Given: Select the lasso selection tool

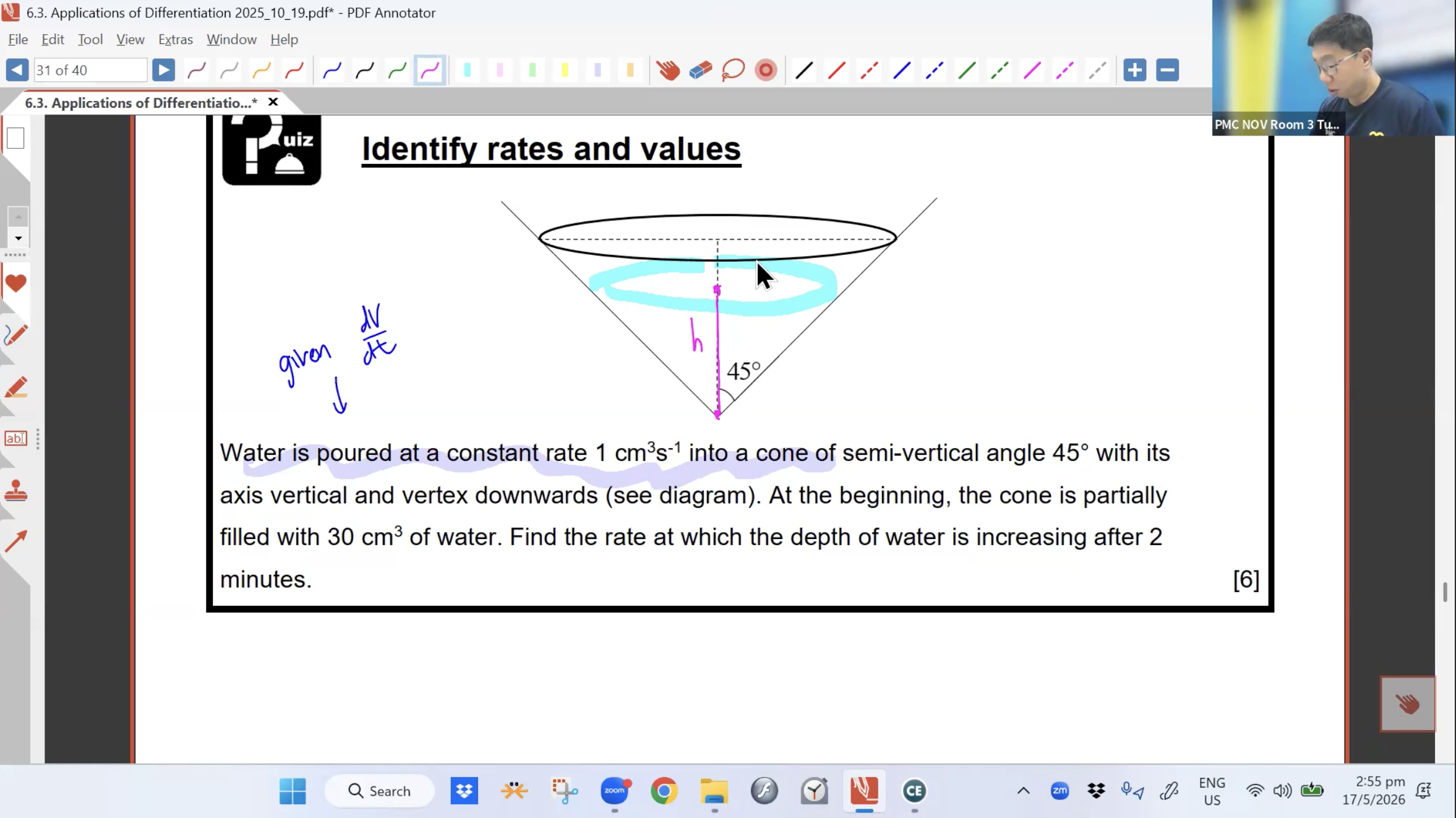Looking at the screenshot, I should click(x=734, y=70).
